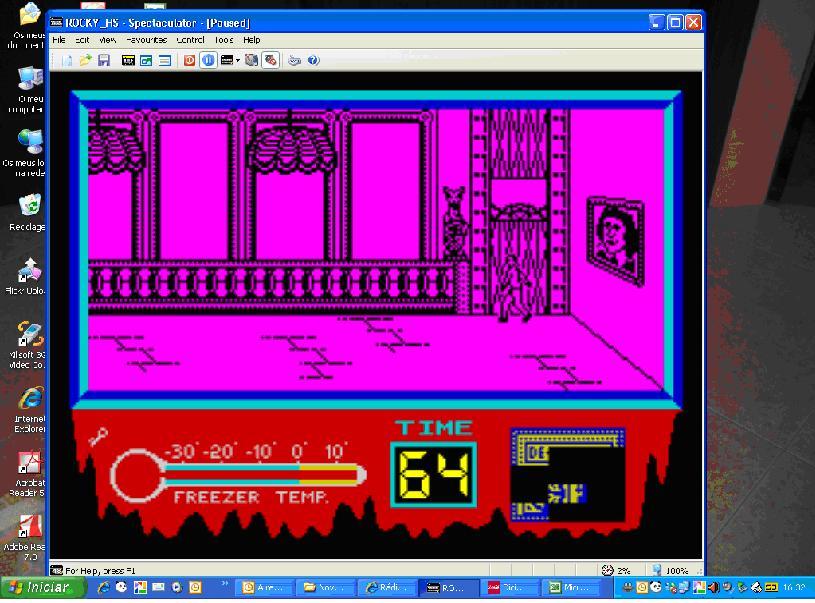Expand quick launch overflow chevron
815x603 pixels.
225,584
